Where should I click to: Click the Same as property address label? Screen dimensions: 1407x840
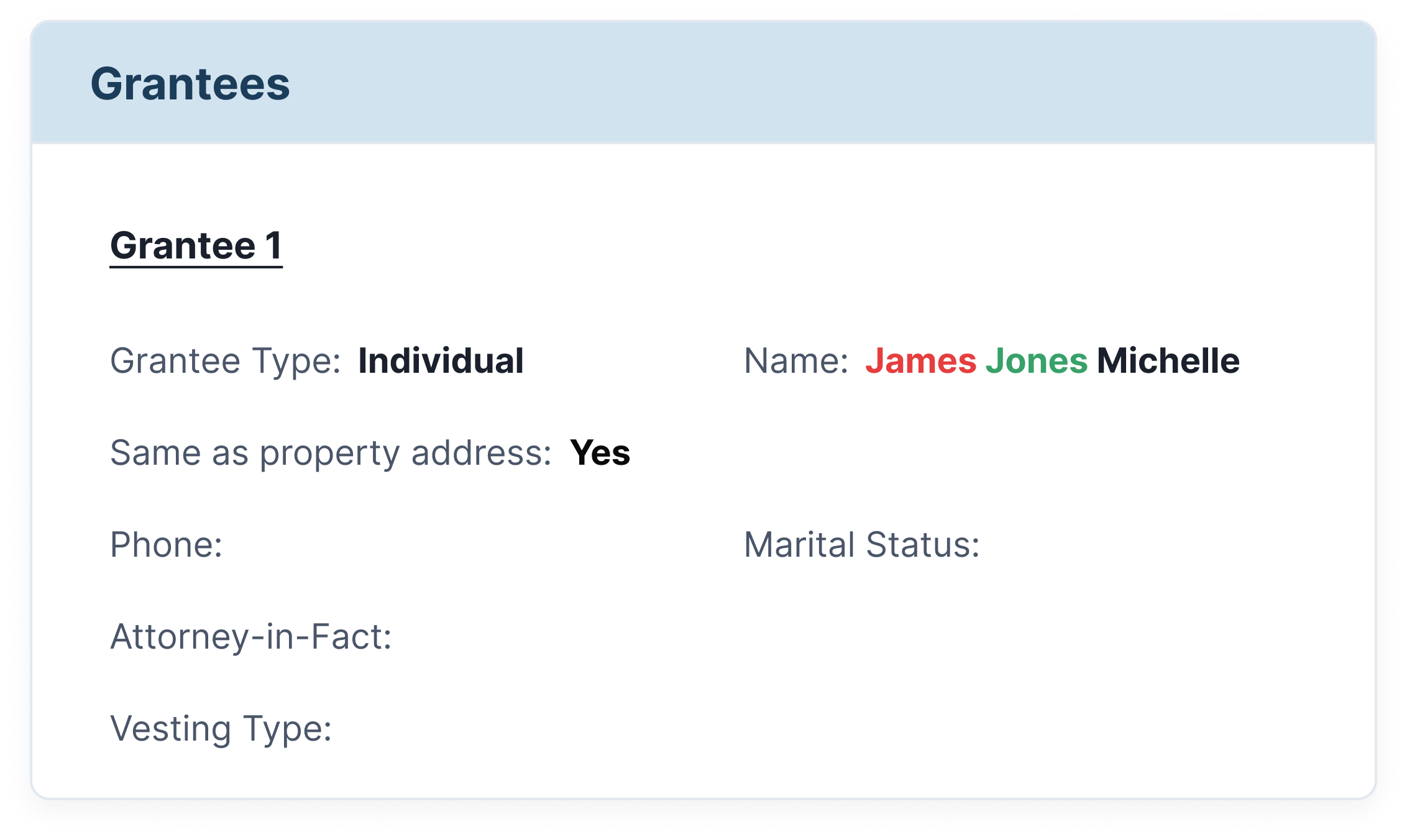[331, 453]
